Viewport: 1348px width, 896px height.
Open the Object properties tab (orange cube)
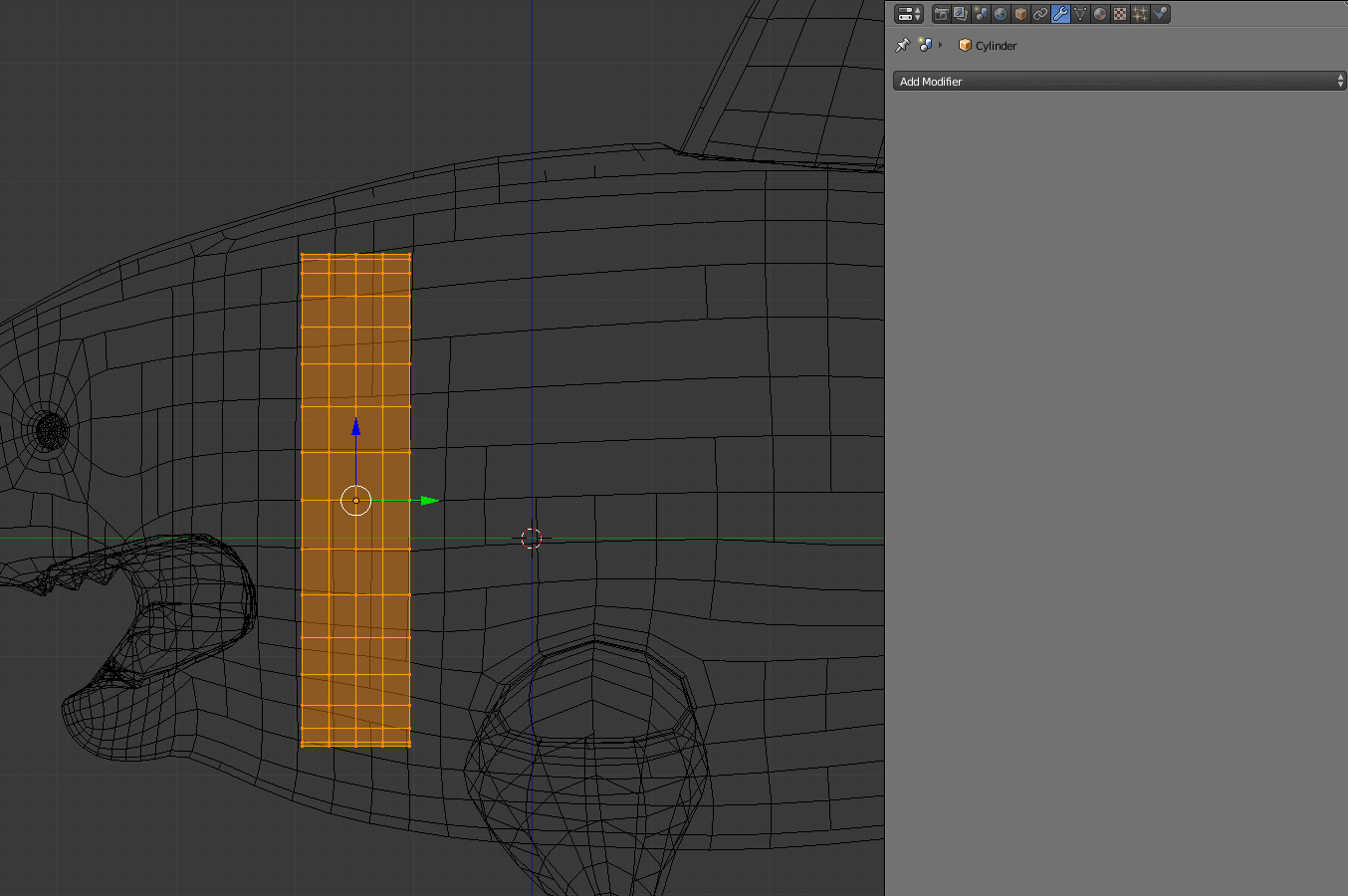(1020, 14)
